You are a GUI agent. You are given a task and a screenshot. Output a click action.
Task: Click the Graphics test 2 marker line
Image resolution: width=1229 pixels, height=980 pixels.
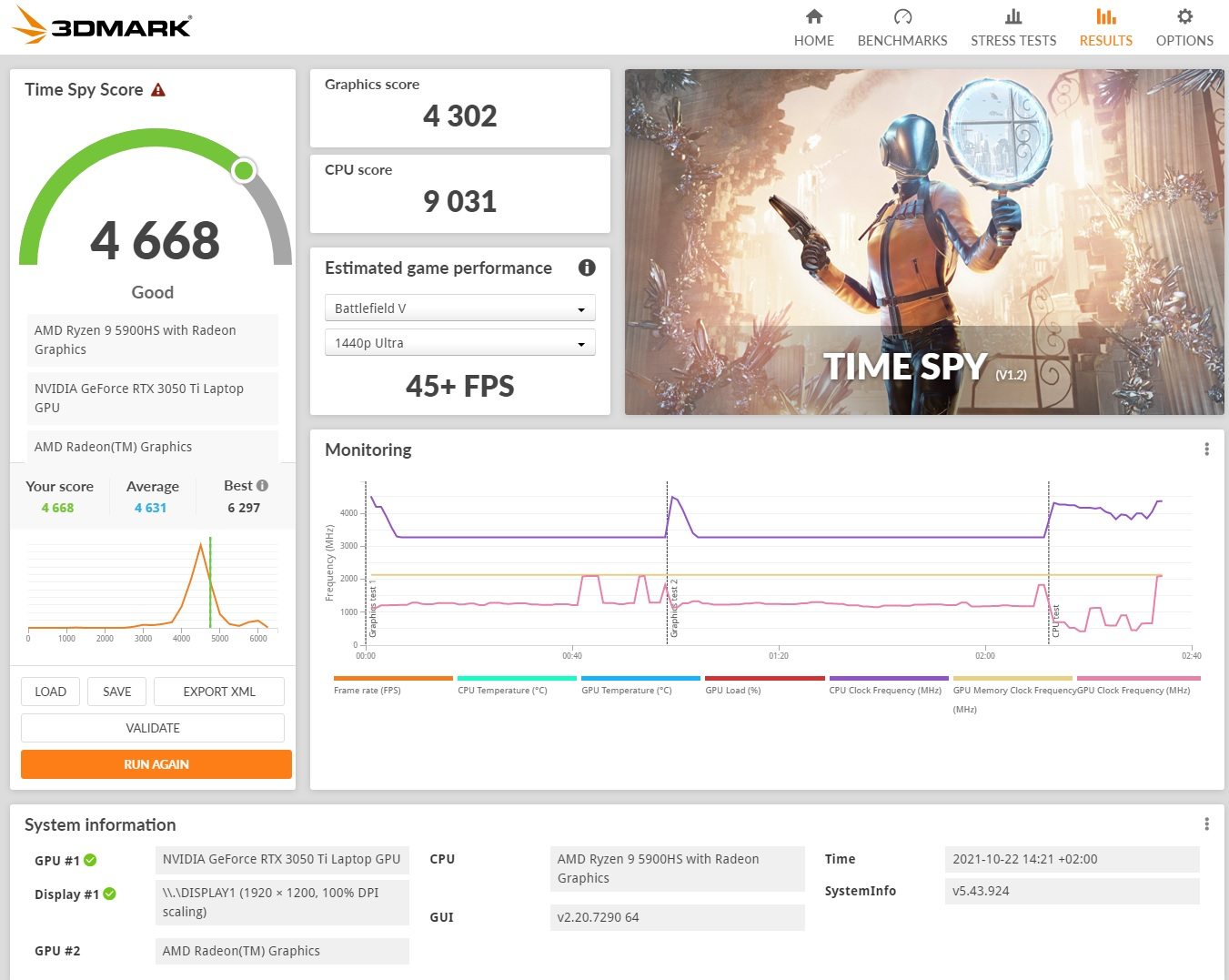668,562
